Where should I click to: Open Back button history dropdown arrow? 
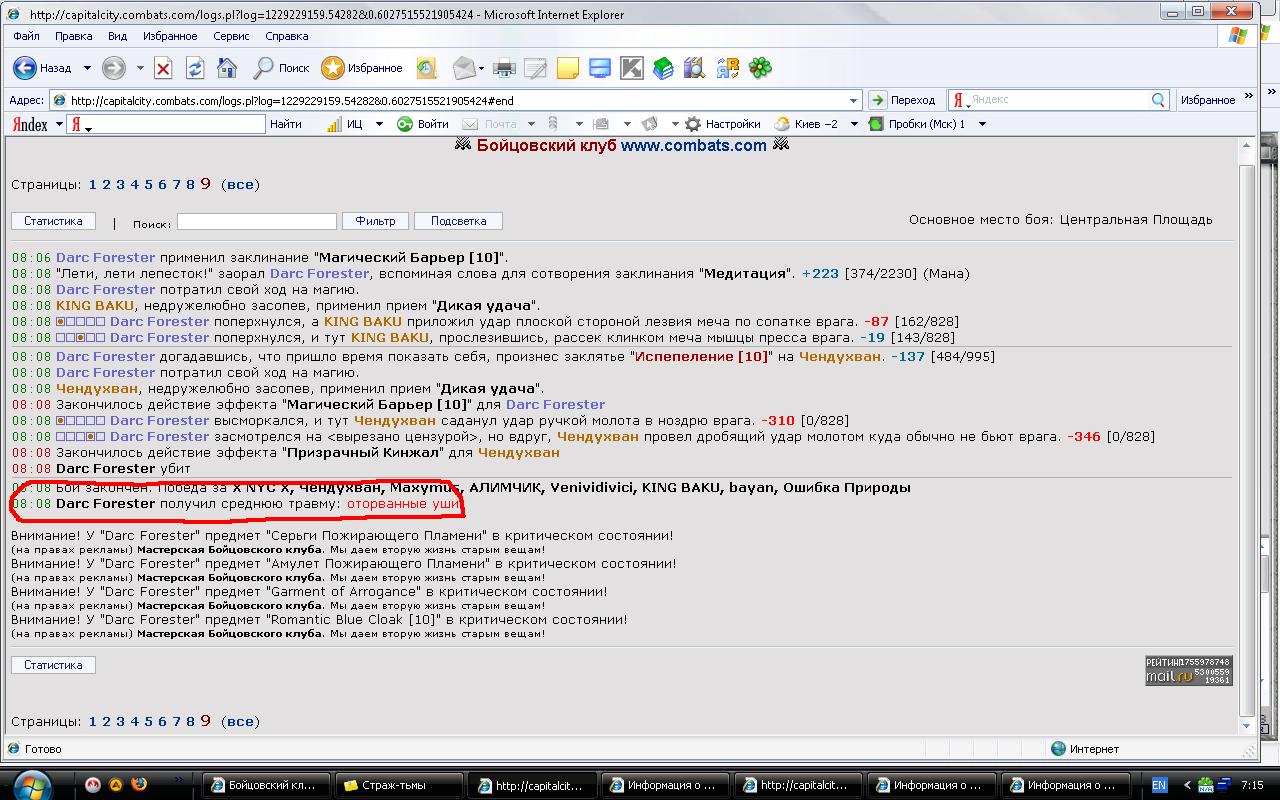click(87, 68)
